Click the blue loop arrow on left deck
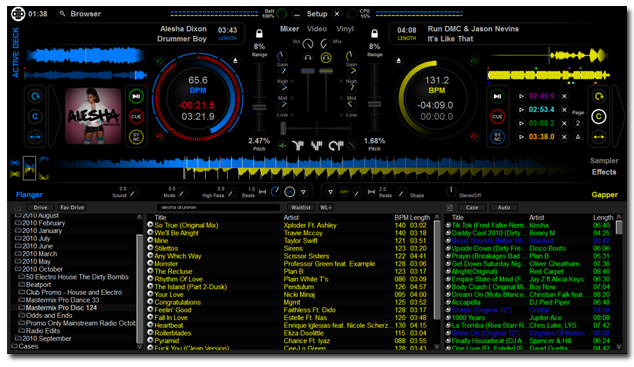This screenshot has height=367, width=634. [x=35, y=96]
